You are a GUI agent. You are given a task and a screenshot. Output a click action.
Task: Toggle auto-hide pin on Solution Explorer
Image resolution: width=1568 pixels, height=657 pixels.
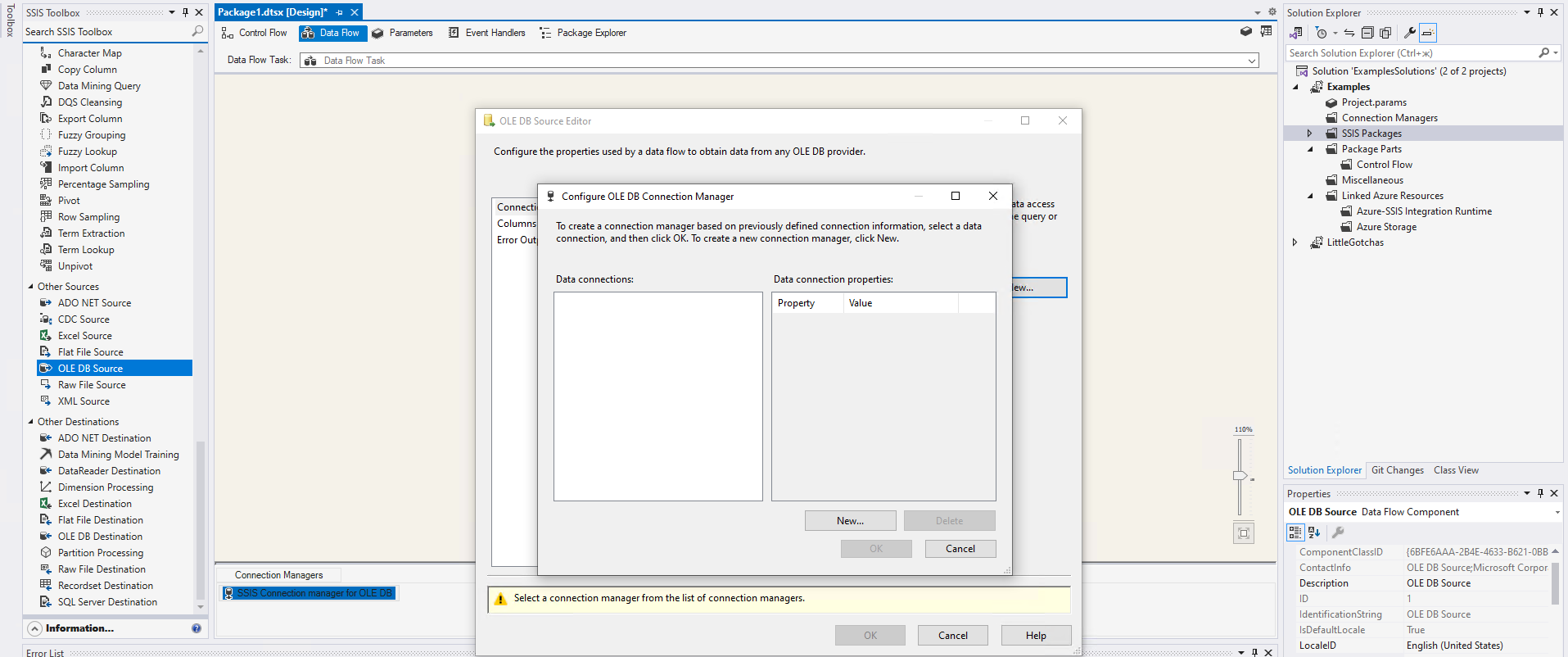click(x=1540, y=12)
